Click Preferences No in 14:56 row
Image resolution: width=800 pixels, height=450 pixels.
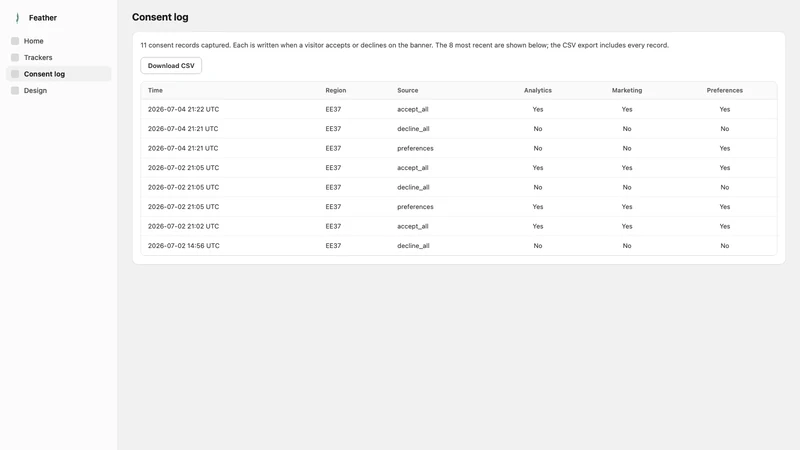tap(724, 245)
